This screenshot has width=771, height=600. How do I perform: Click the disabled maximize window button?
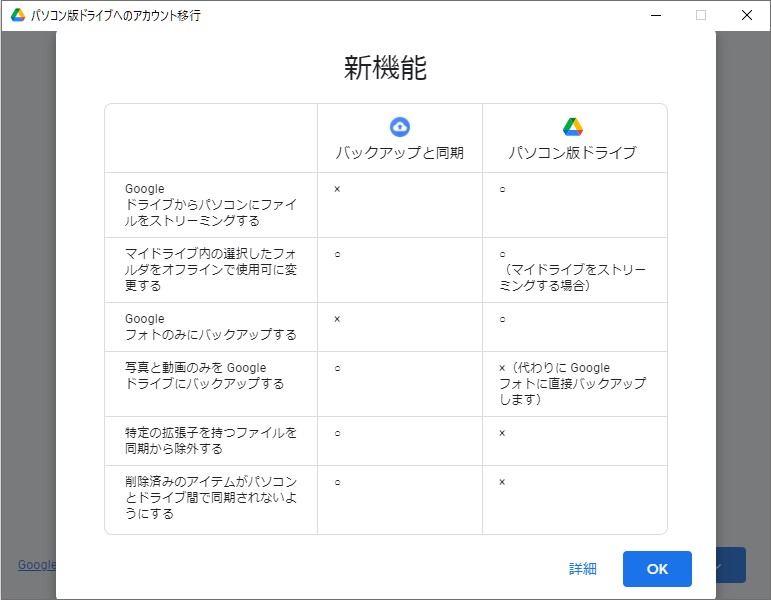pyautogui.click(x=701, y=15)
